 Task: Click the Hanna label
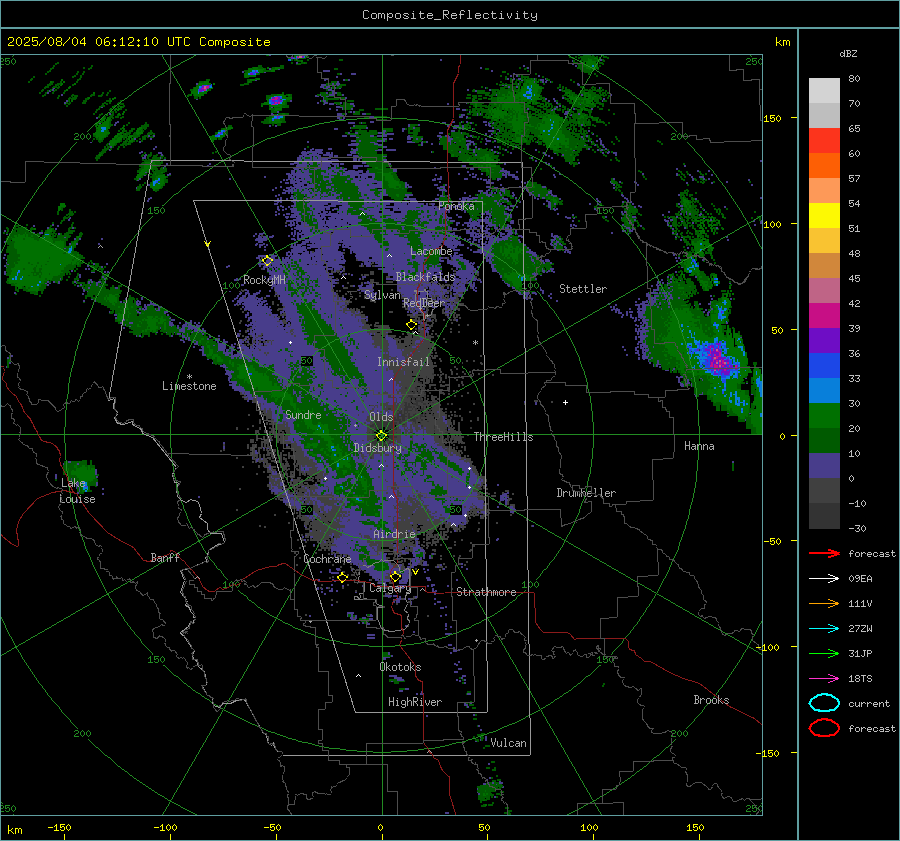(x=699, y=446)
